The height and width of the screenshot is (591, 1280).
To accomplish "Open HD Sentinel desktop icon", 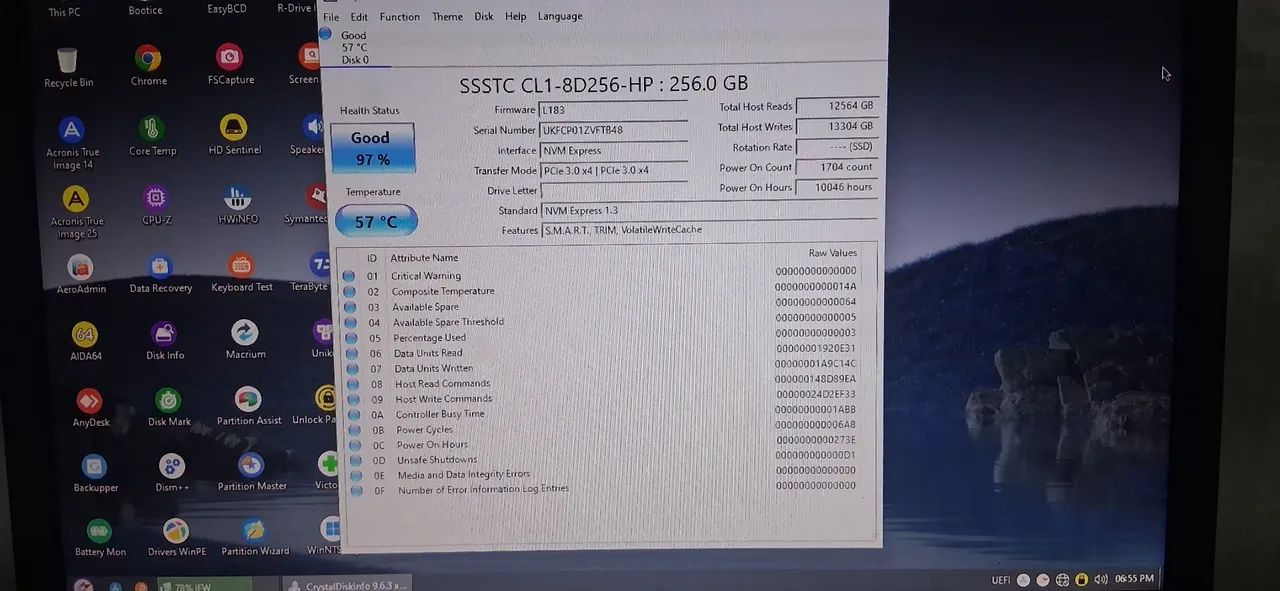I will click(x=234, y=136).
